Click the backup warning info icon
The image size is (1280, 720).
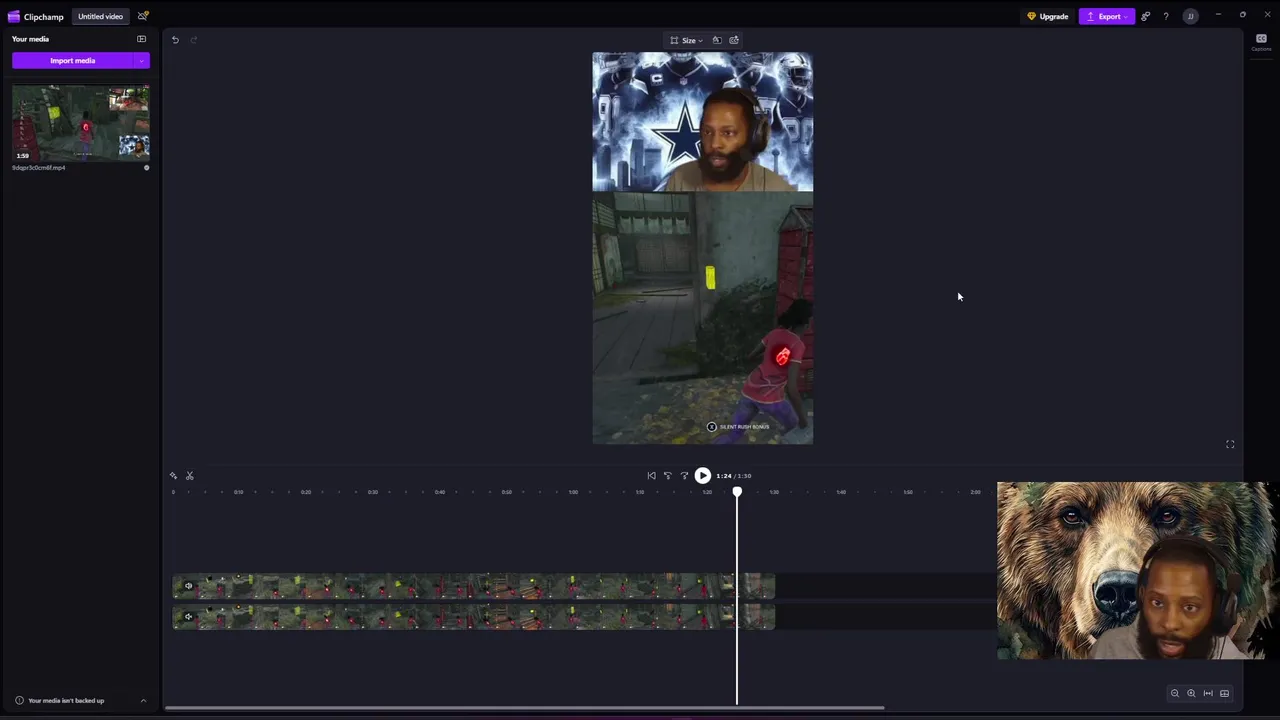pos(19,701)
